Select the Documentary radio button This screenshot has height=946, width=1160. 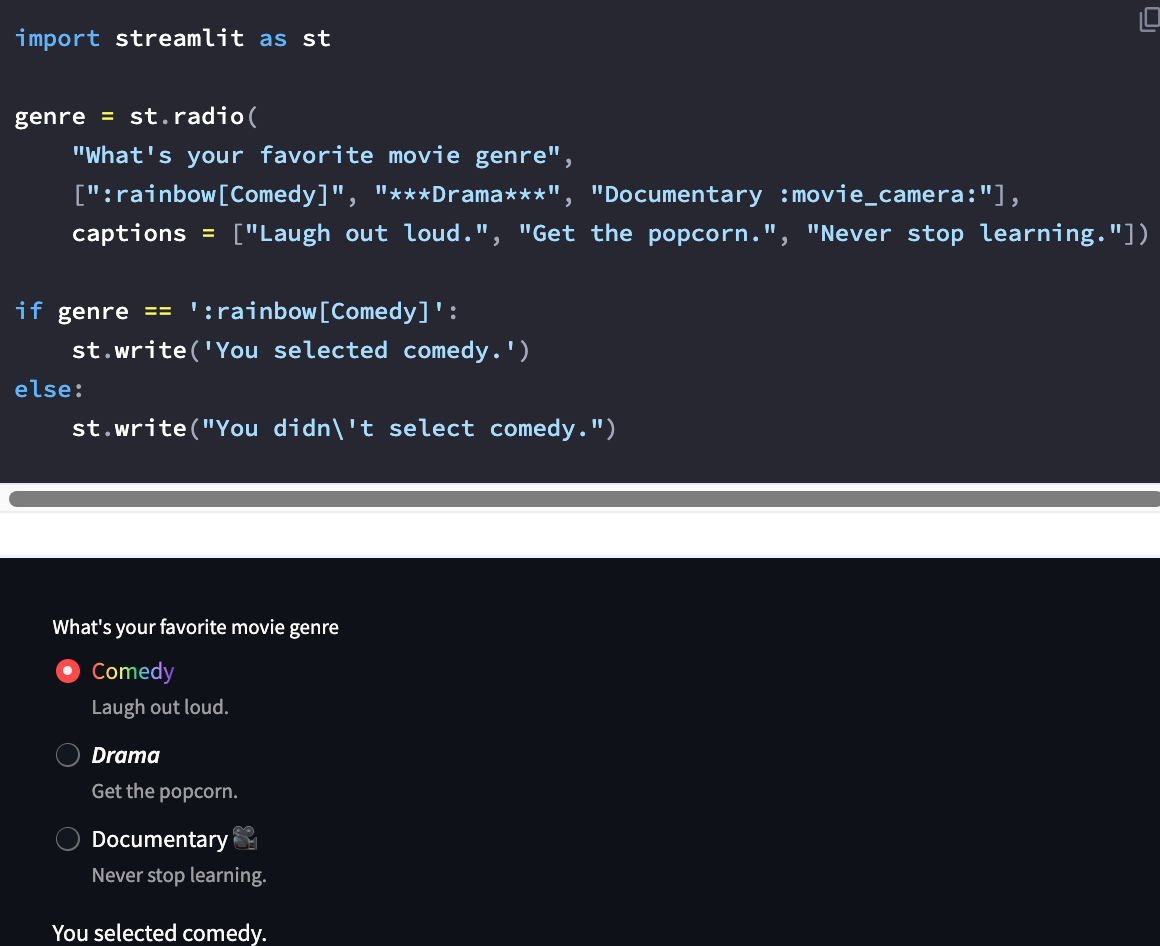[x=68, y=839]
